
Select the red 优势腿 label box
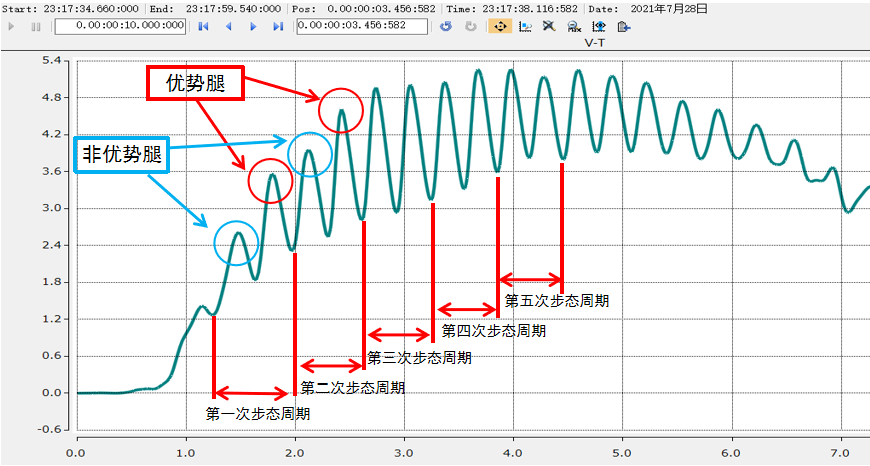point(195,84)
